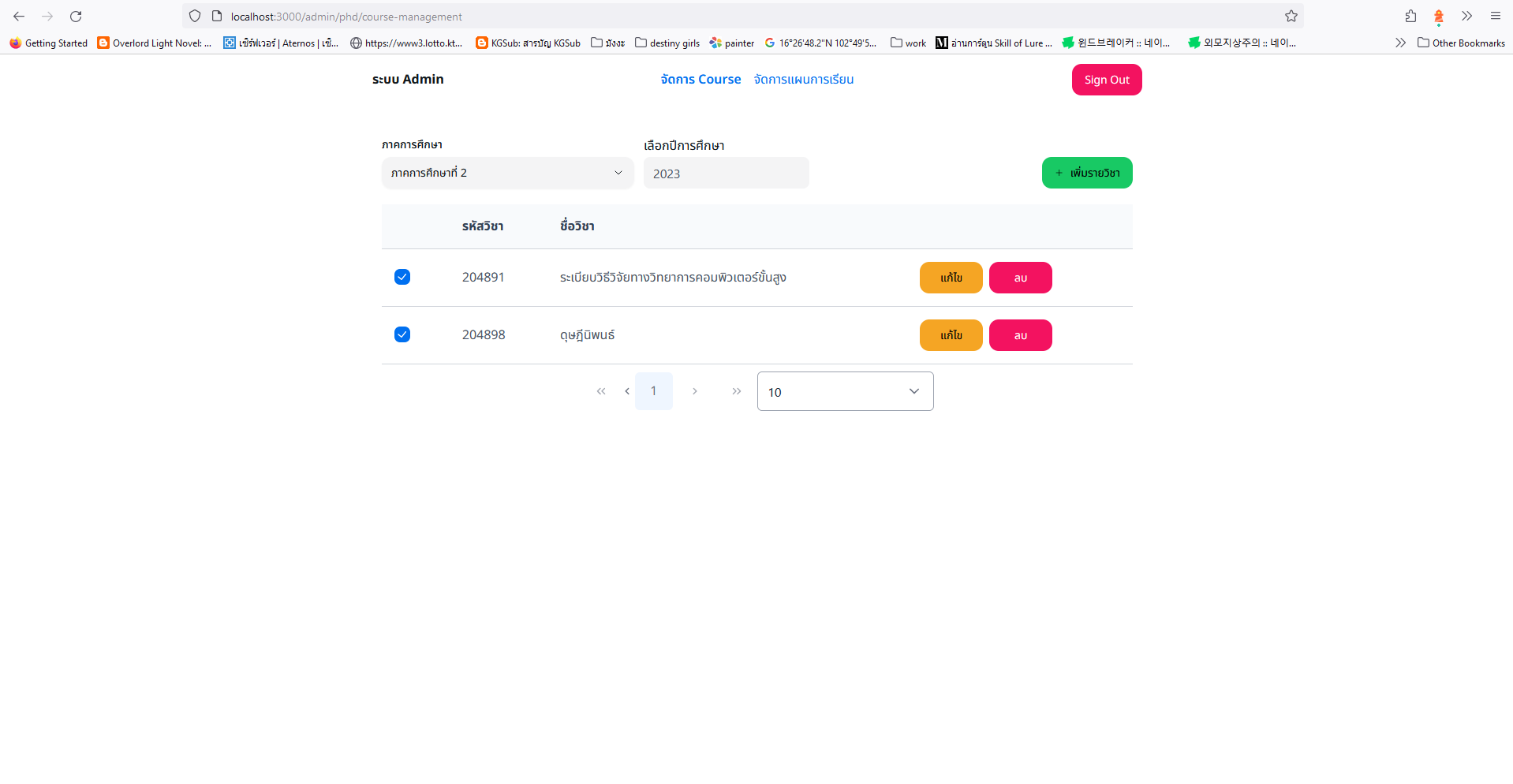The image size is (1513, 784).
Task: Click เพิ่มรายวิชา to add a course
Action: coord(1086,173)
